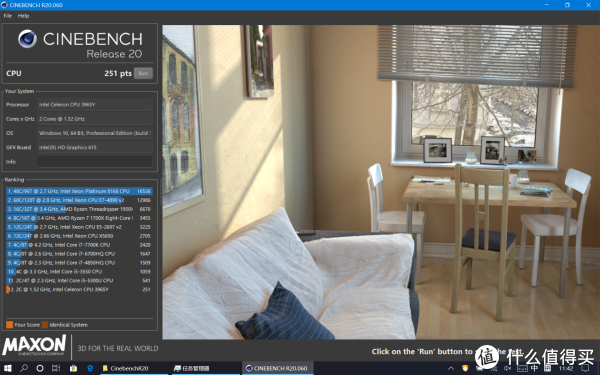Screen dimensions: 600x375
Task: Click in the Info text field
Action: click(x=95, y=161)
